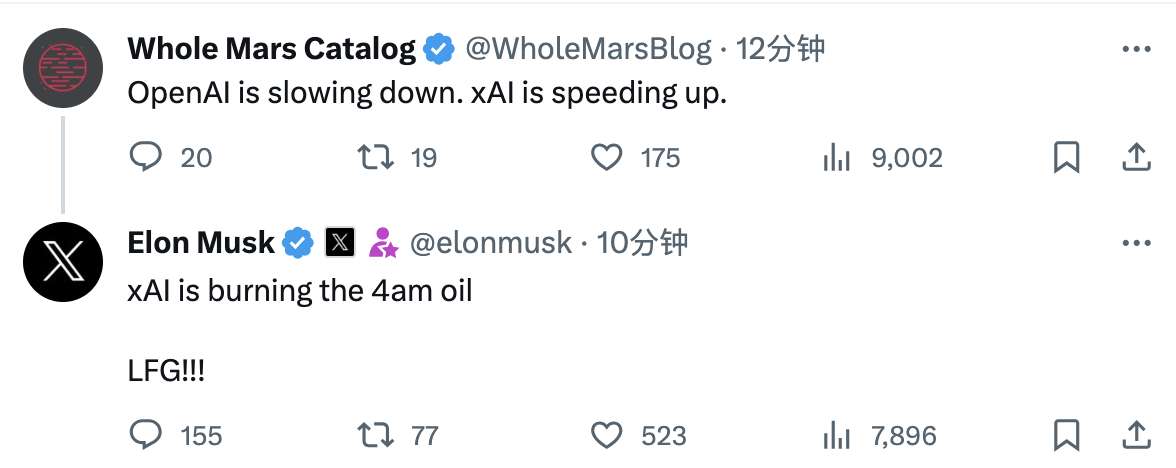Reply to Whole Mars Catalog's post
The image size is (1176, 468).
[146, 158]
